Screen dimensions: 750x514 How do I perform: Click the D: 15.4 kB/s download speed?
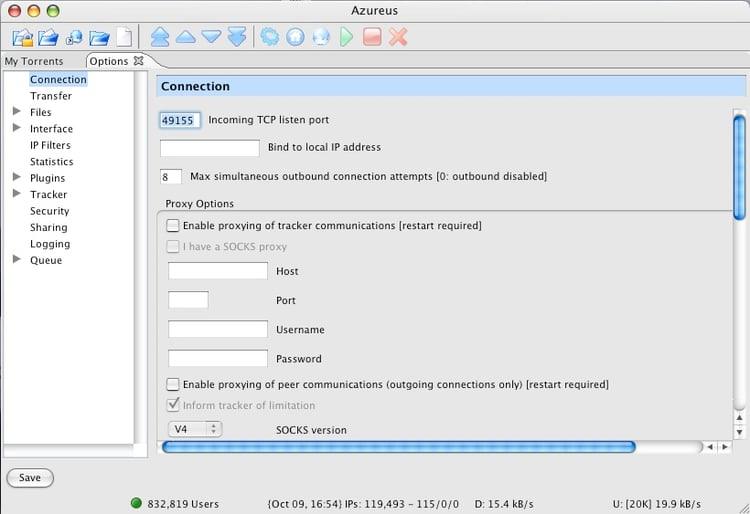[x=504, y=504]
